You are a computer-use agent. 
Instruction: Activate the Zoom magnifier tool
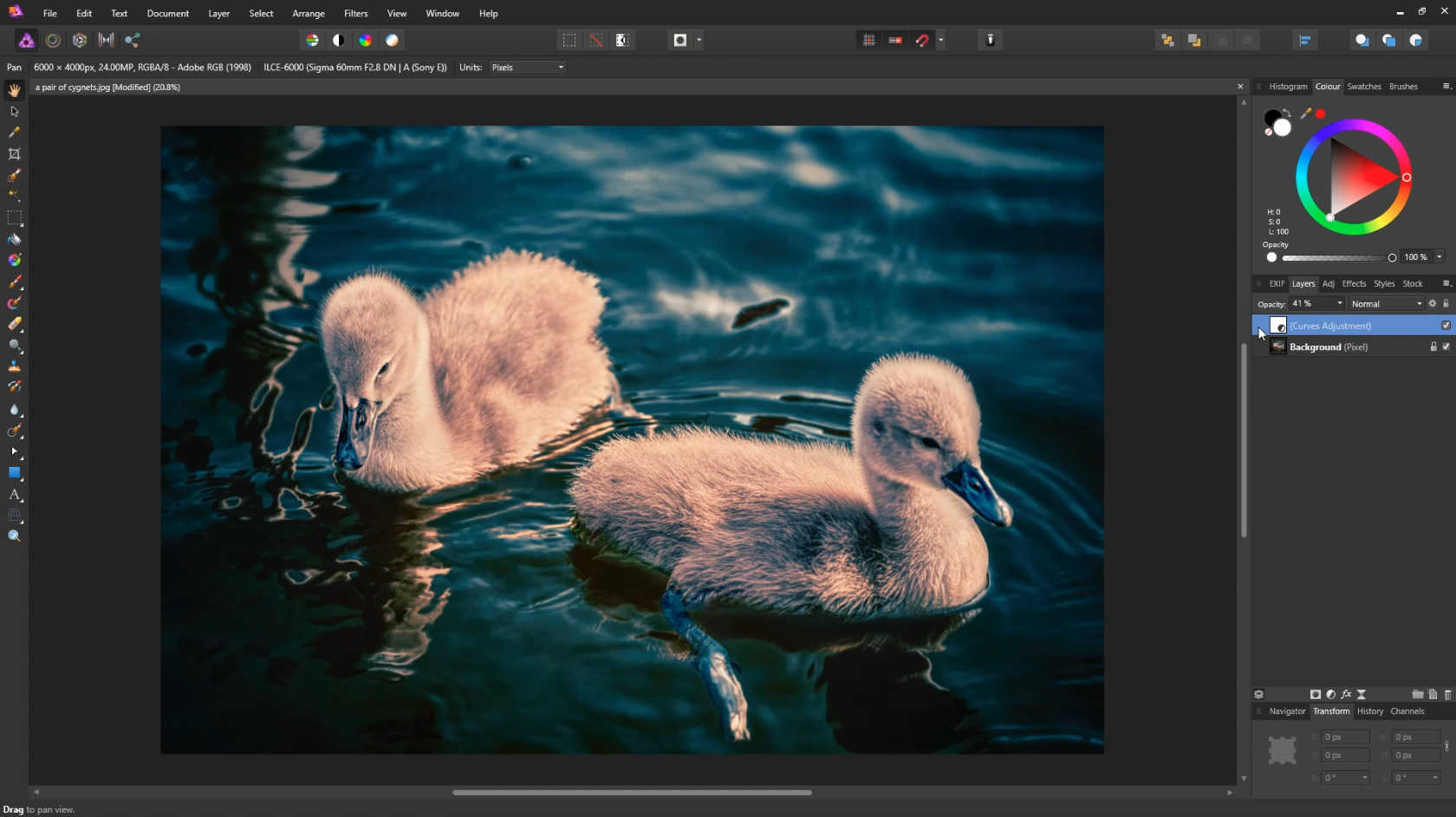(14, 536)
